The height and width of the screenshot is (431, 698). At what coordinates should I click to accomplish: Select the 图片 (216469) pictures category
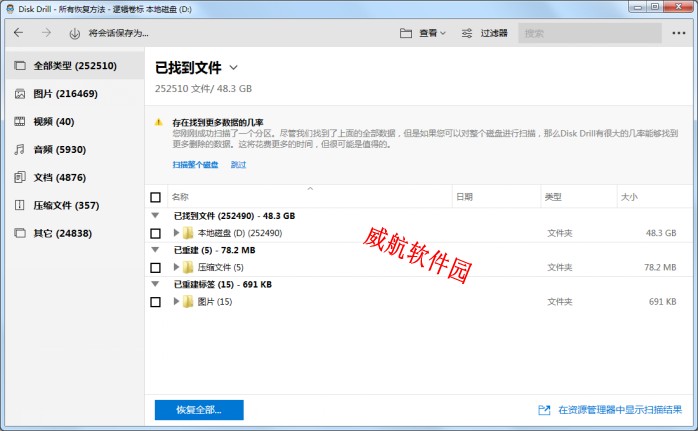[65, 94]
